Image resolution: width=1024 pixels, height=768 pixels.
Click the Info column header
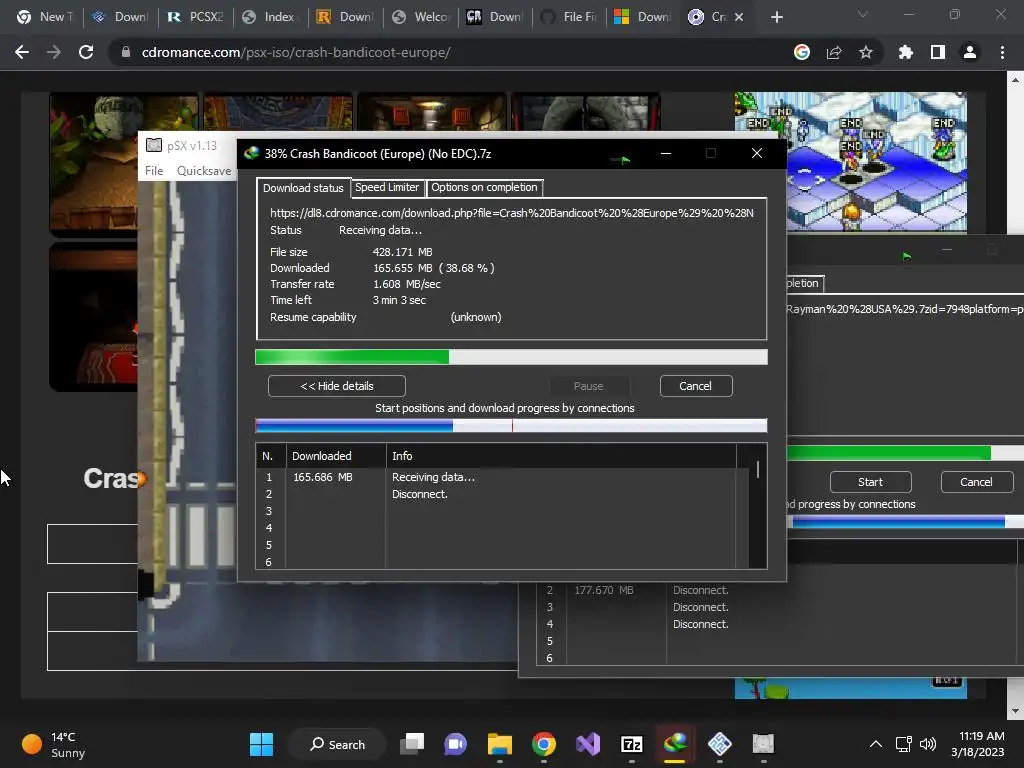[561, 456]
